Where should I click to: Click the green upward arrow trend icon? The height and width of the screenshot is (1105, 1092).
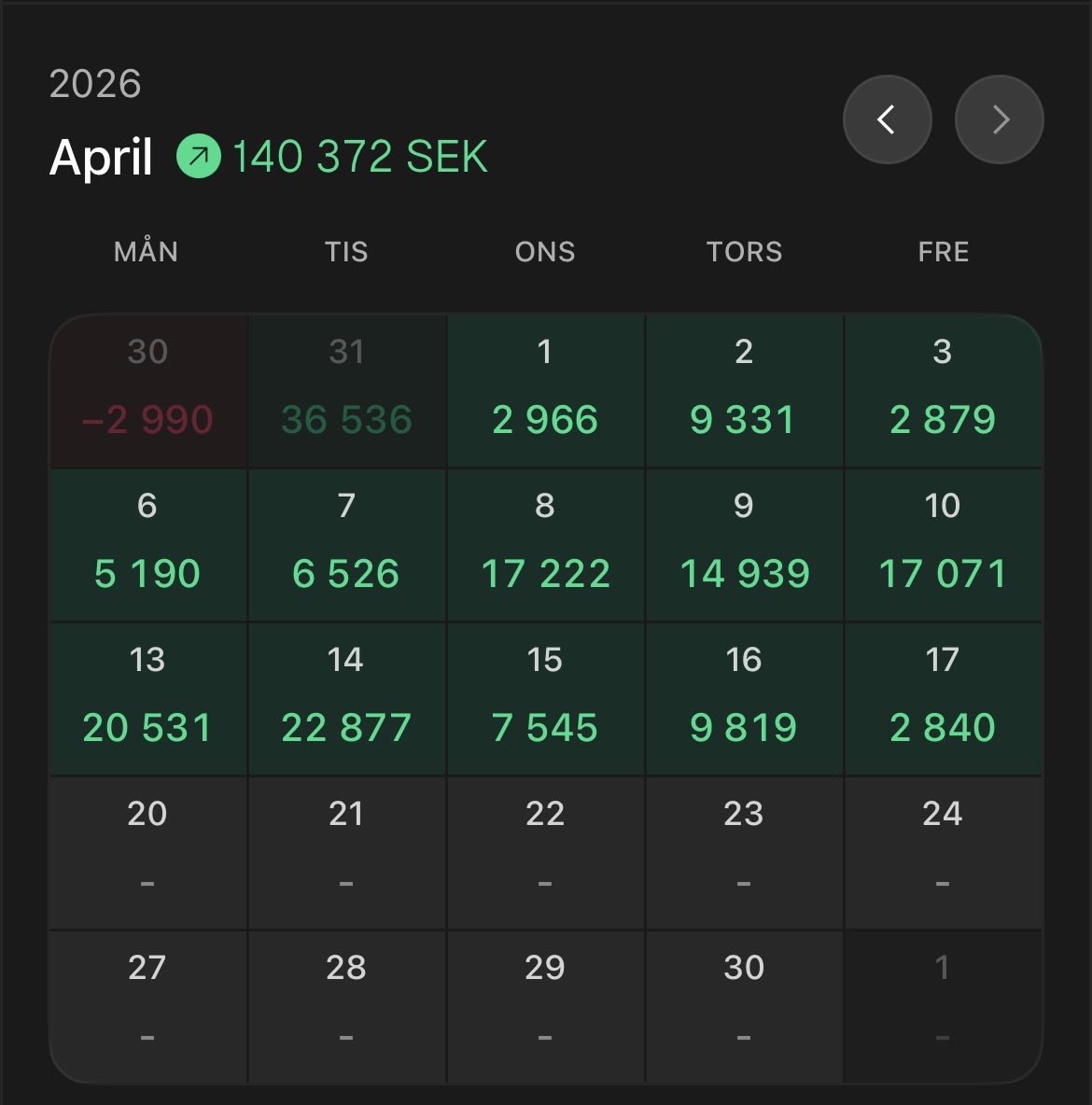(x=198, y=156)
